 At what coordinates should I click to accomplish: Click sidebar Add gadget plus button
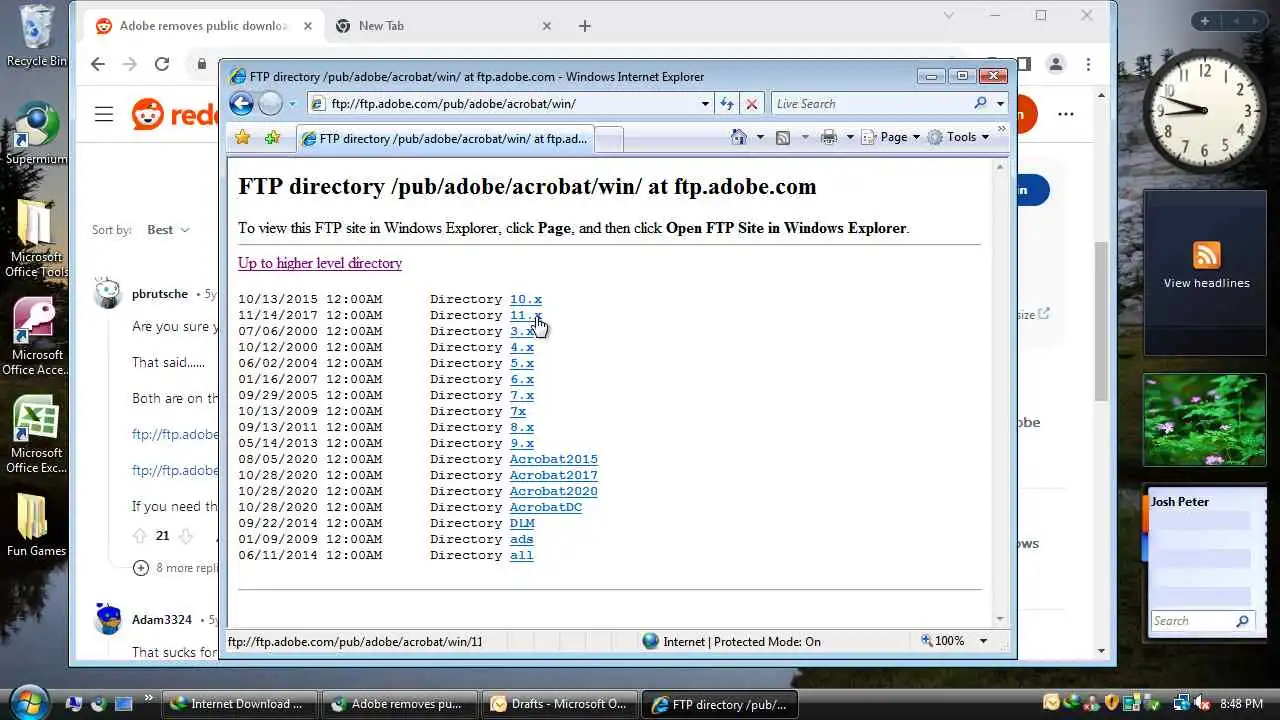coord(1205,21)
